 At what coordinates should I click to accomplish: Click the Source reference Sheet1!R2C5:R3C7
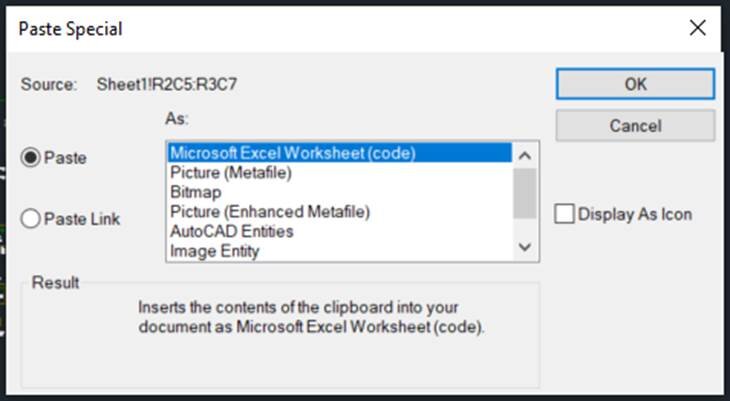(x=167, y=84)
